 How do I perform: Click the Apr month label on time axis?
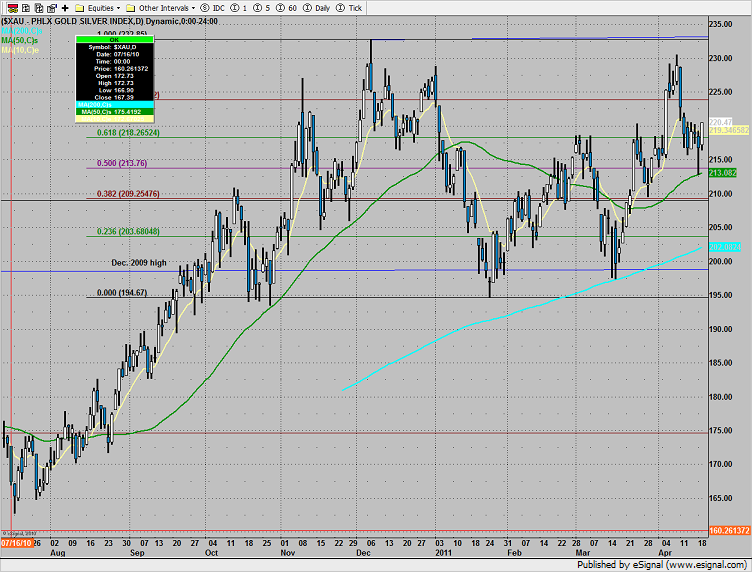click(665, 553)
